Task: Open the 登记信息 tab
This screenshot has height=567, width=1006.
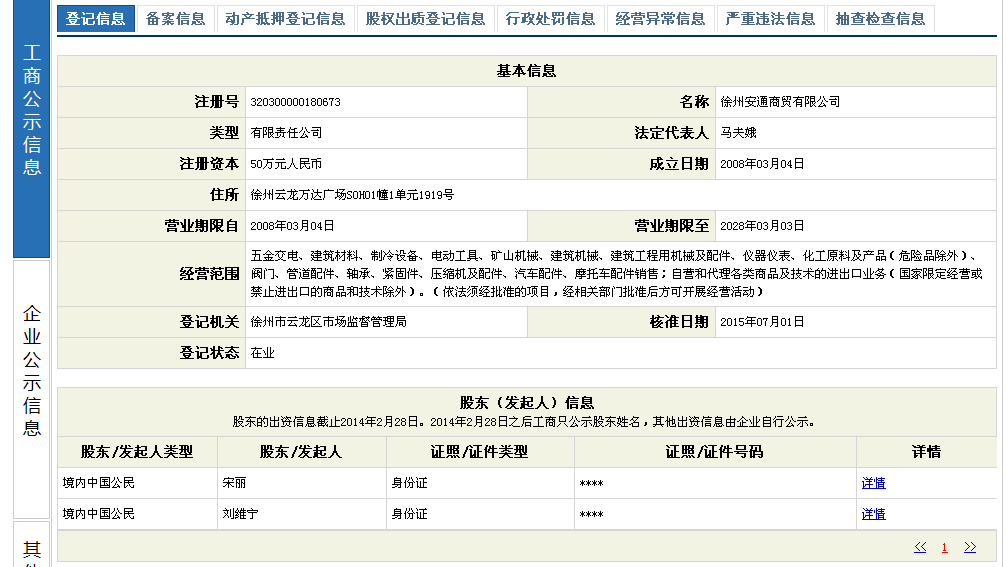Action: (96, 19)
